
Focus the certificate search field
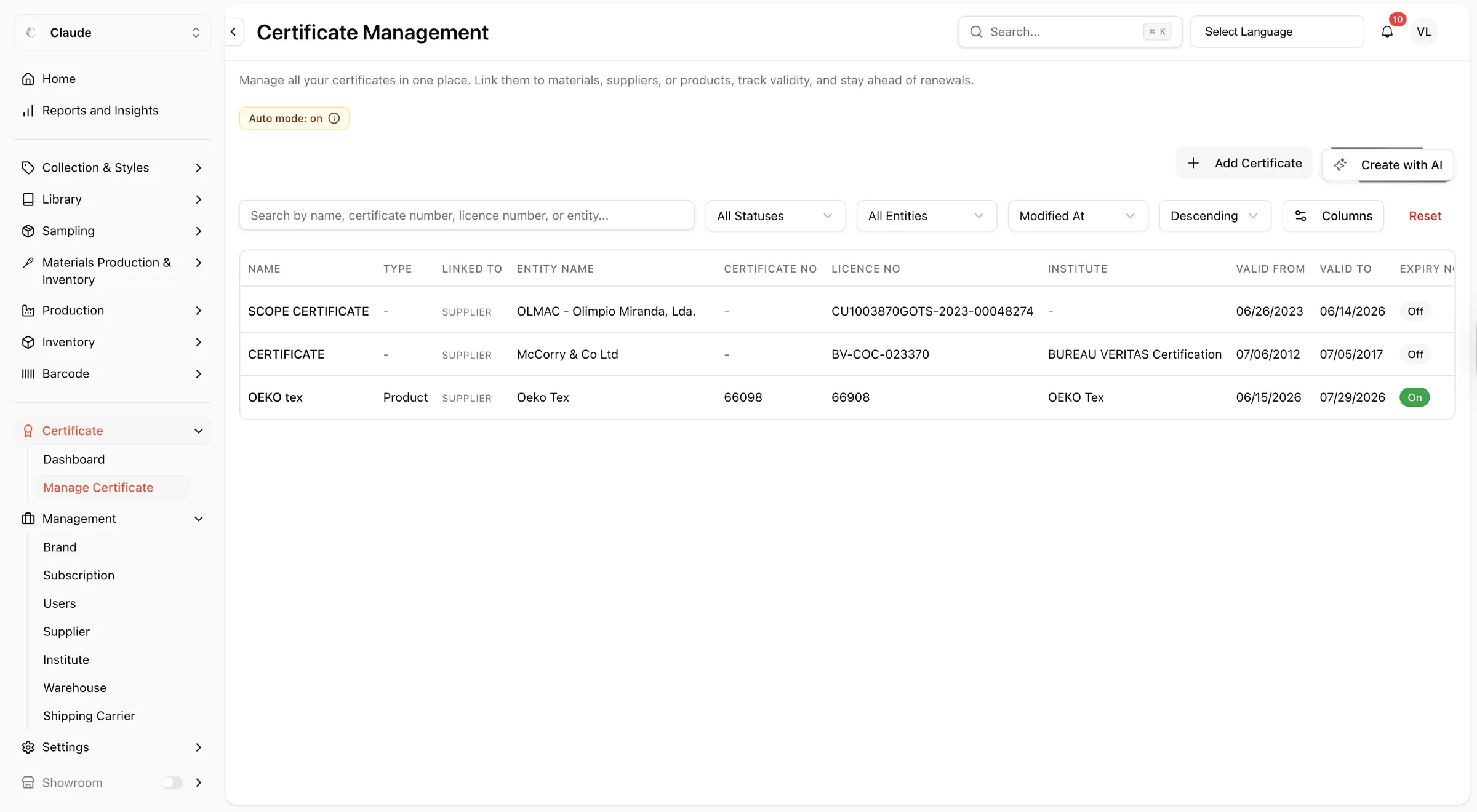click(466, 216)
